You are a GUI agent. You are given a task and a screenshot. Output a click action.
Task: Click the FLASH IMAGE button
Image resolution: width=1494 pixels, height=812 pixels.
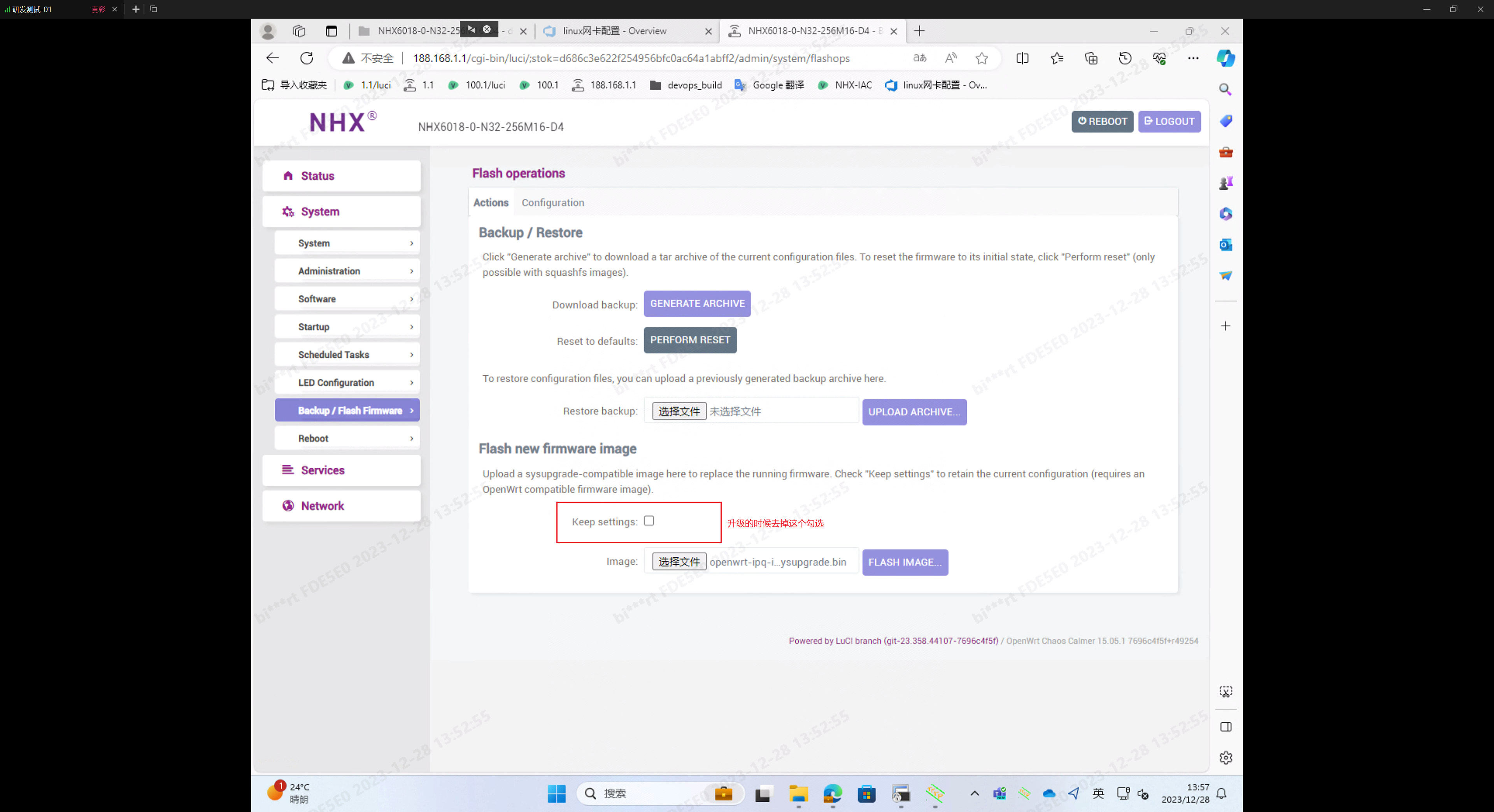tap(905, 562)
